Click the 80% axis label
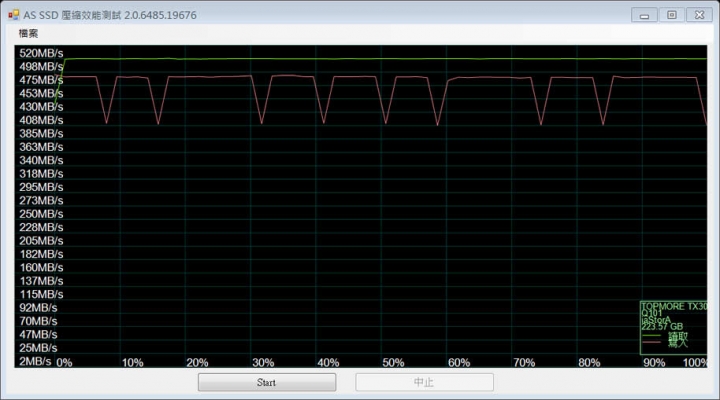Screen dimensions: 720x400 pos(590,362)
